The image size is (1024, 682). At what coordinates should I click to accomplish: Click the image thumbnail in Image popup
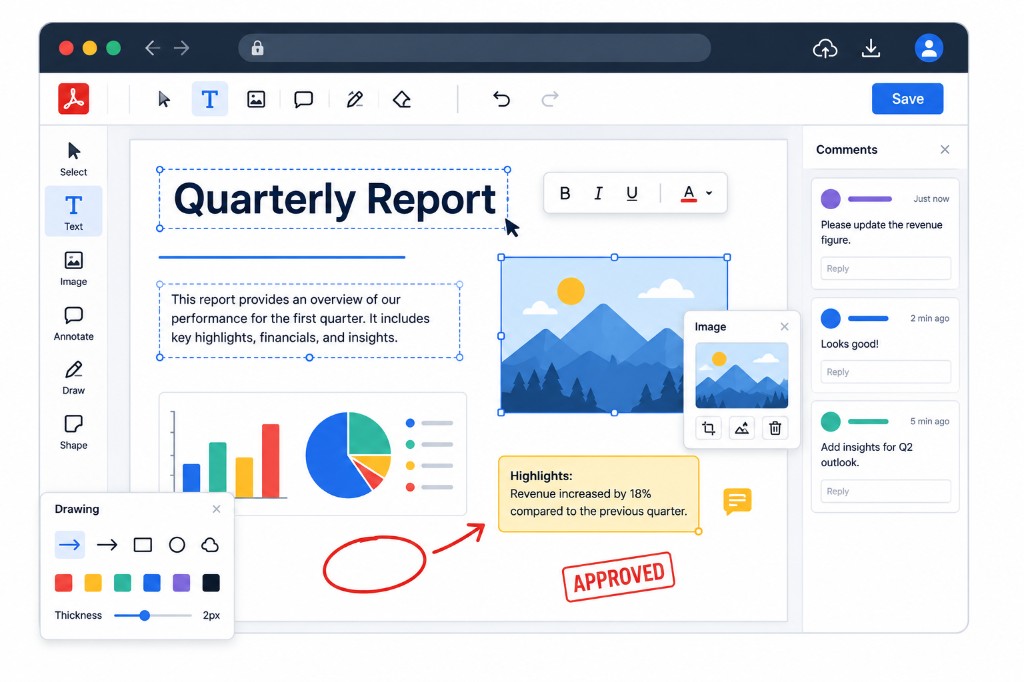coord(742,376)
